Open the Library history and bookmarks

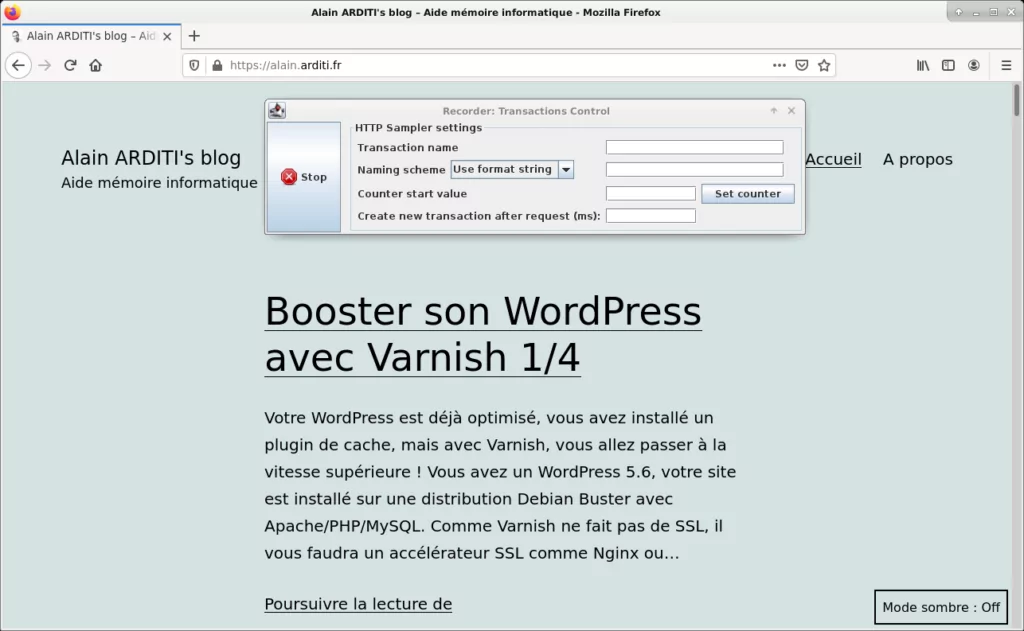923,65
